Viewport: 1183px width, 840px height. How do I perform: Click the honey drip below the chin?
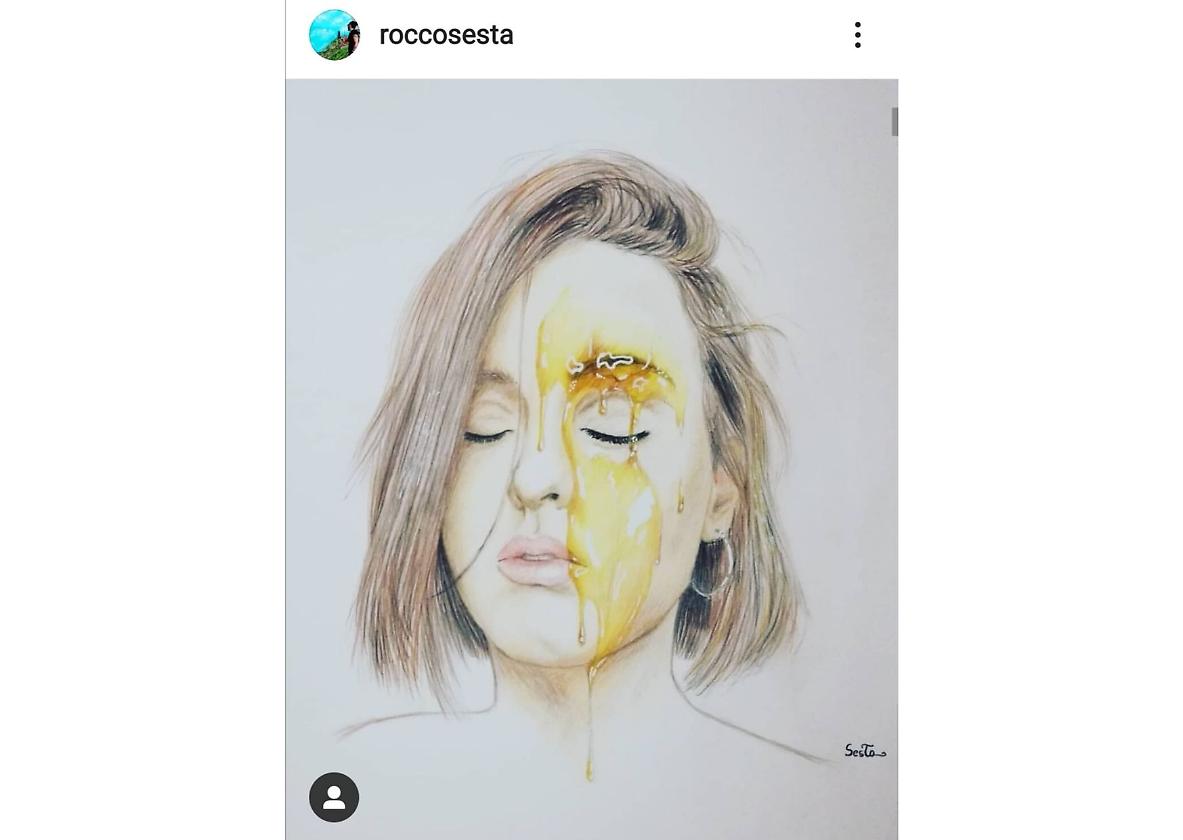click(589, 723)
